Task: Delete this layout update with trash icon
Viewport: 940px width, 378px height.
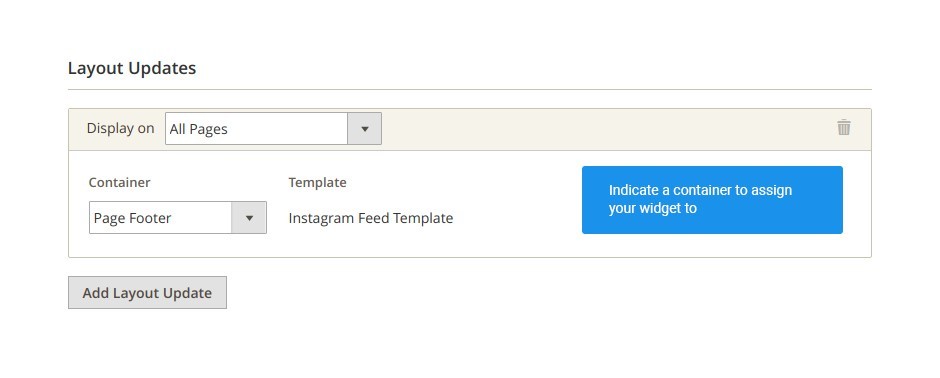Action: click(843, 128)
